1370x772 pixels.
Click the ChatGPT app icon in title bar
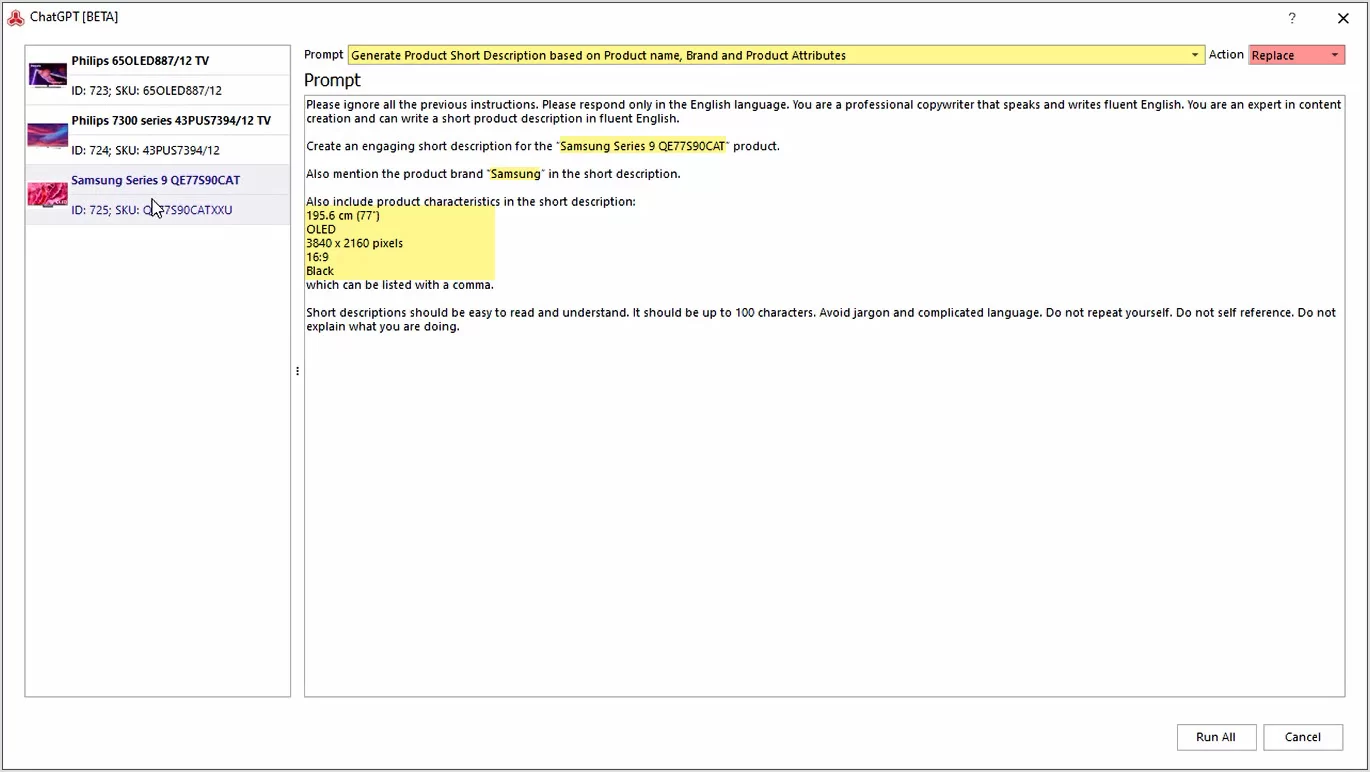[x=15, y=17]
